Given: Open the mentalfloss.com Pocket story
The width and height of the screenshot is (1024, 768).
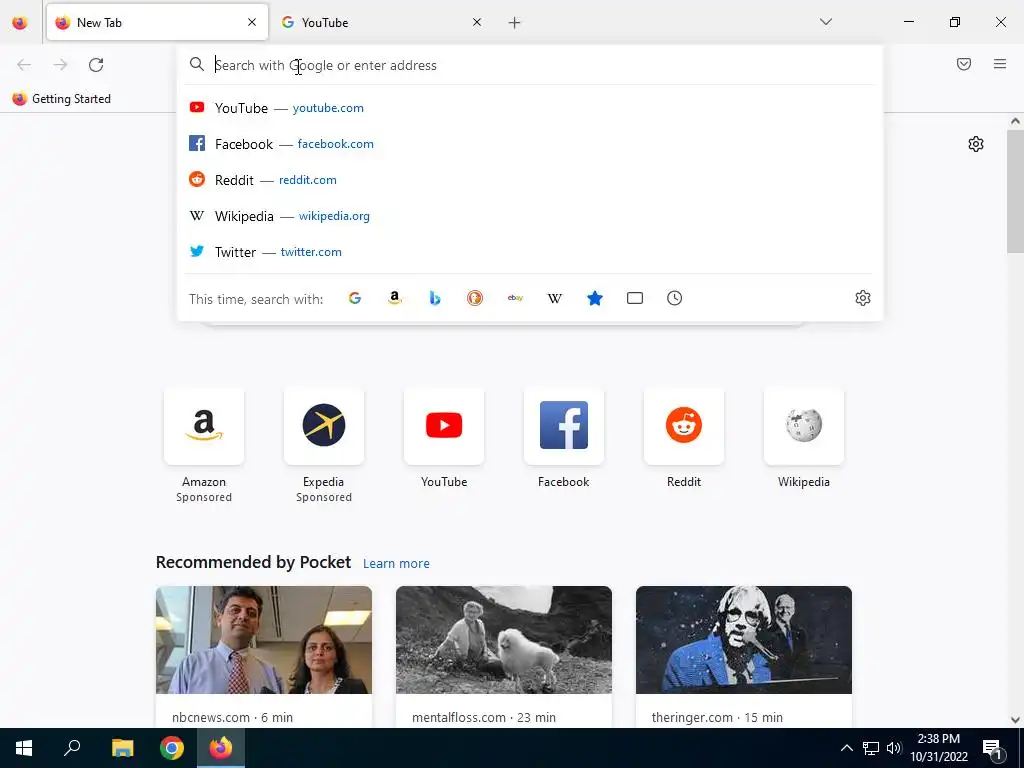Looking at the screenshot, I should pyautogui.click(x=504, y=656).
